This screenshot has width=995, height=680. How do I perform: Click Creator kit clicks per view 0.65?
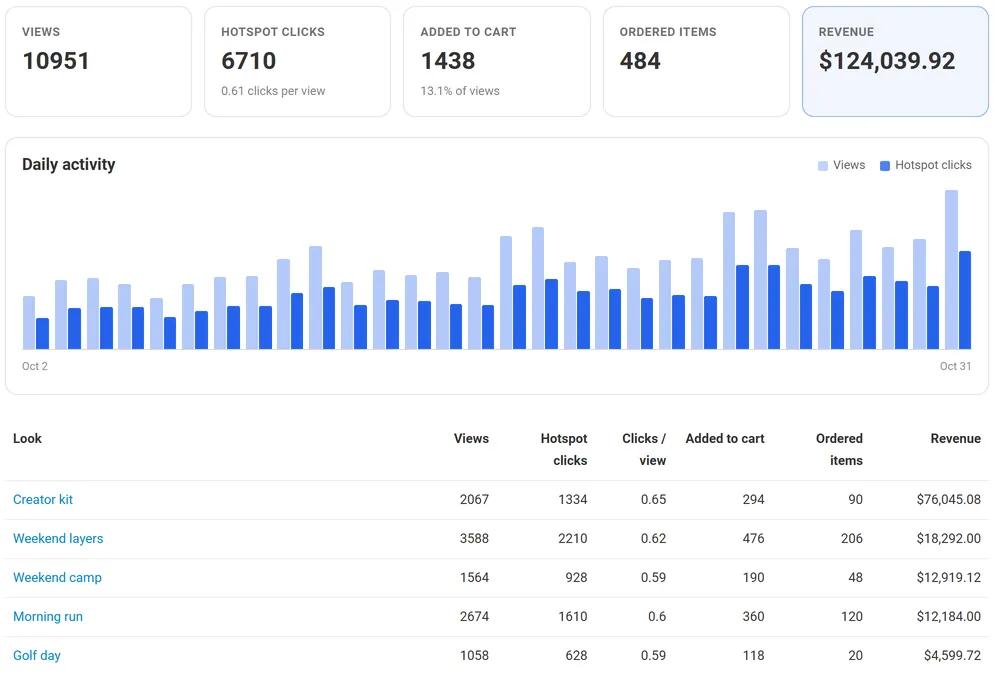[x=654, y=499]
